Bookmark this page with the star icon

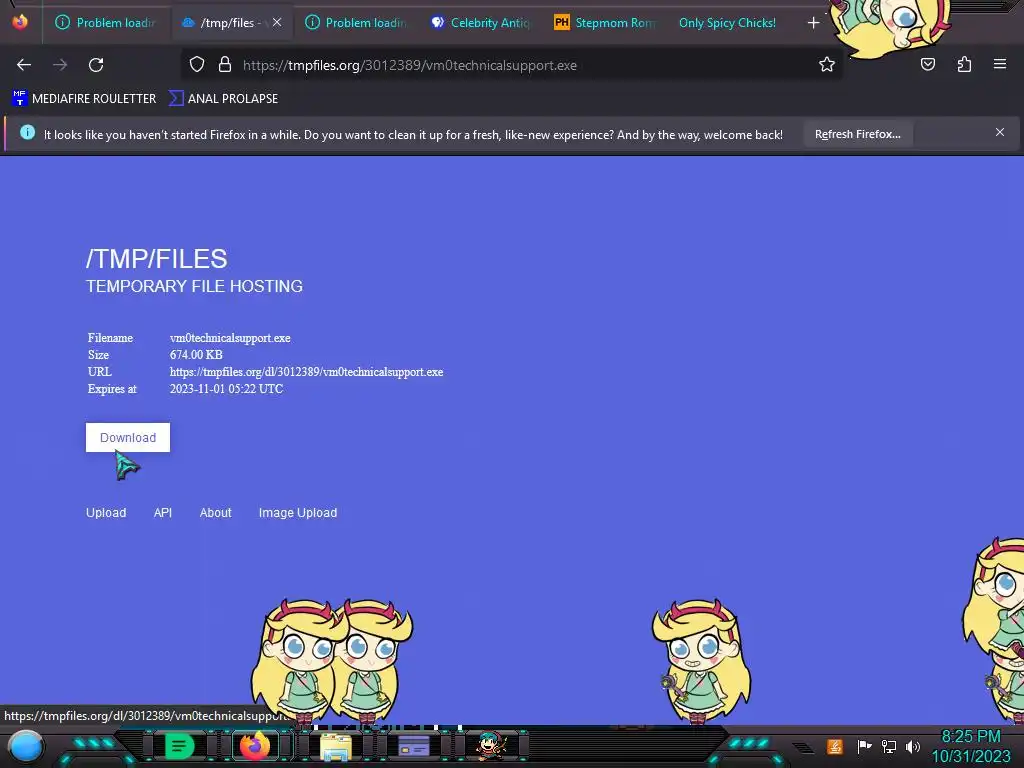coord(827,65)
